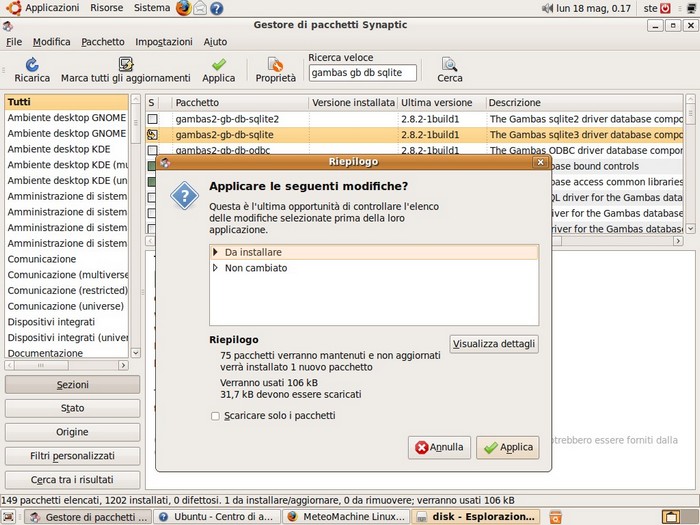Click the Ubuntu logo in the panel
Image resolution: width=700 pixels, height=525 pixels.
pyautogui.click(x=14, y=8)
